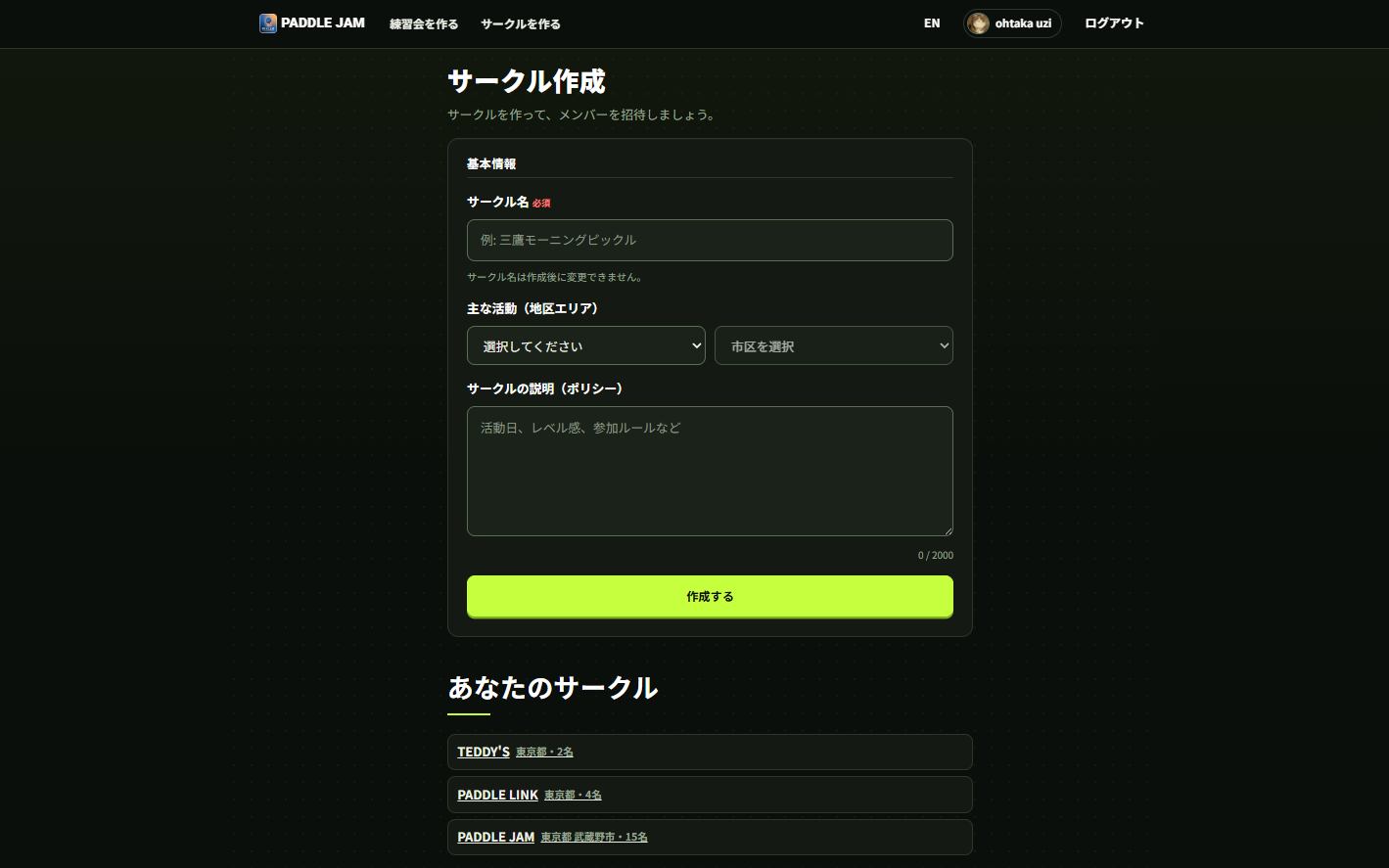Click the ohtaka uzi username text
This screenshot has width=1389, height=868.
tap(1023, 23)
